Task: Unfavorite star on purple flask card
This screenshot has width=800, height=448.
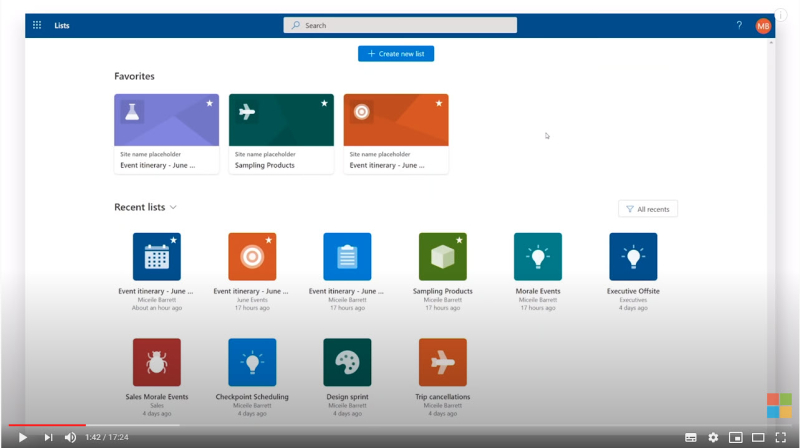Action: (x=209, y=103)
